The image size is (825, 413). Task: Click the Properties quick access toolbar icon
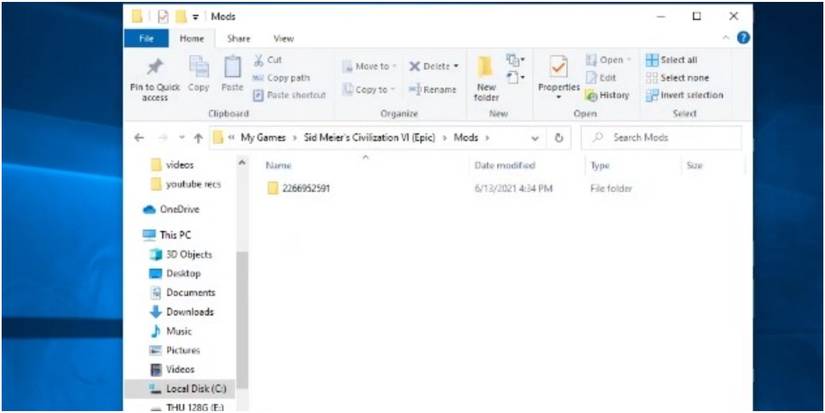coord(164,17)
